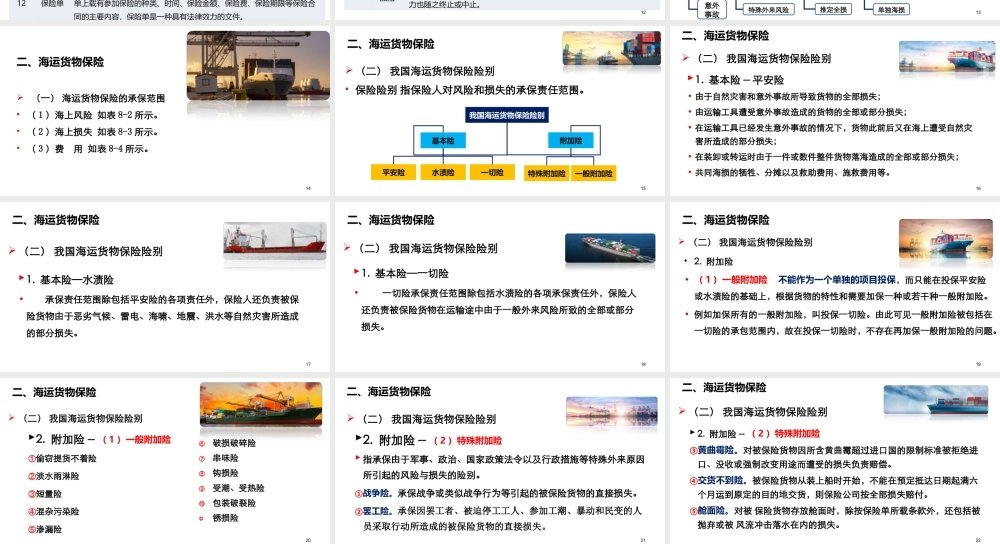Click the list item 包装破裂险
The image size is (1000, 544).
(234, 503)
